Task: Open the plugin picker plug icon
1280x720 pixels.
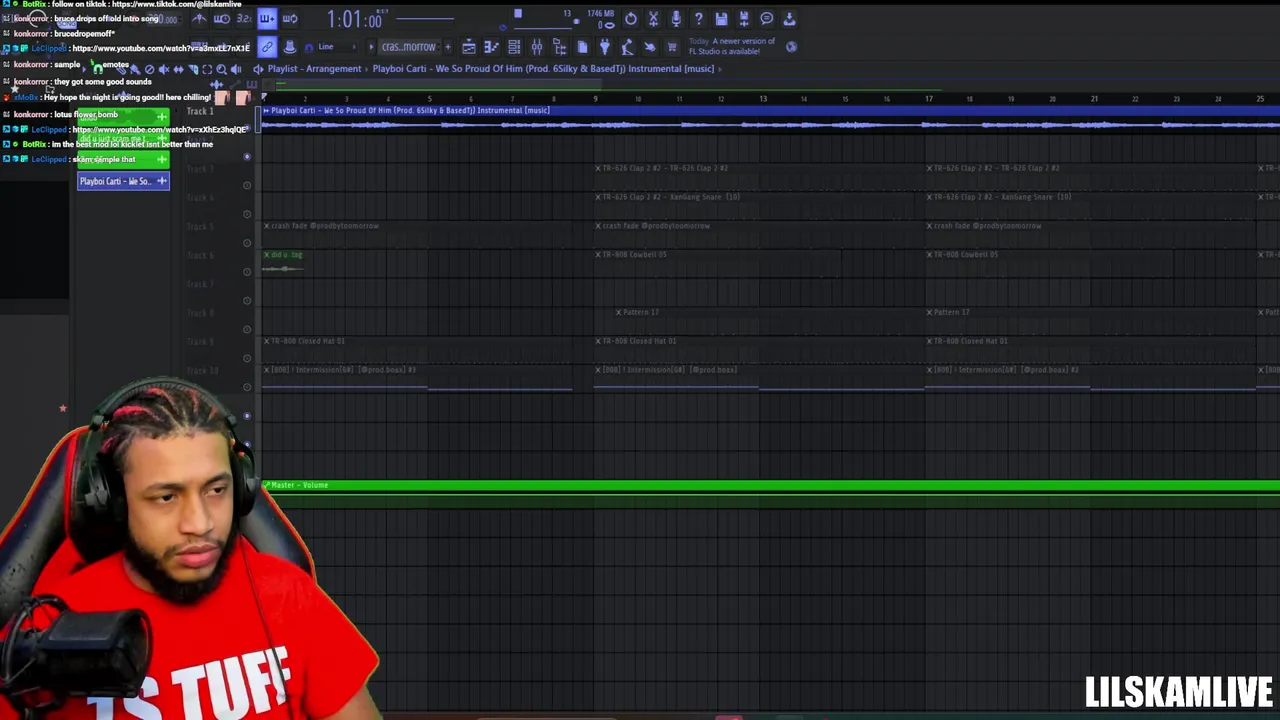Action: [604, 47]
